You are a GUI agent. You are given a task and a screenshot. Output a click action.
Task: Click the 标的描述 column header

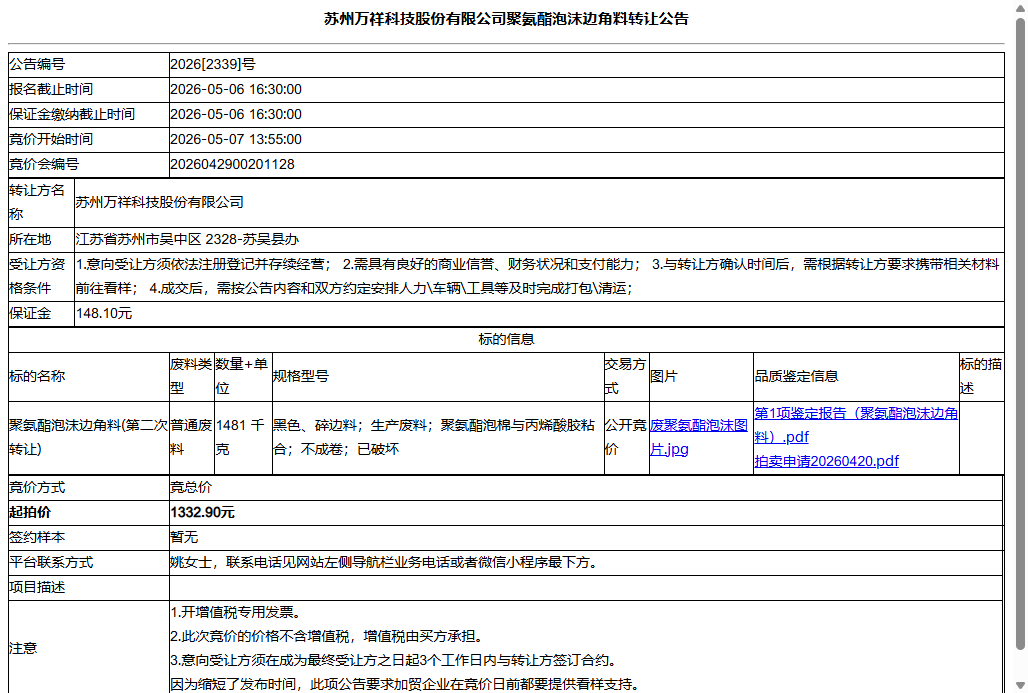981,376
